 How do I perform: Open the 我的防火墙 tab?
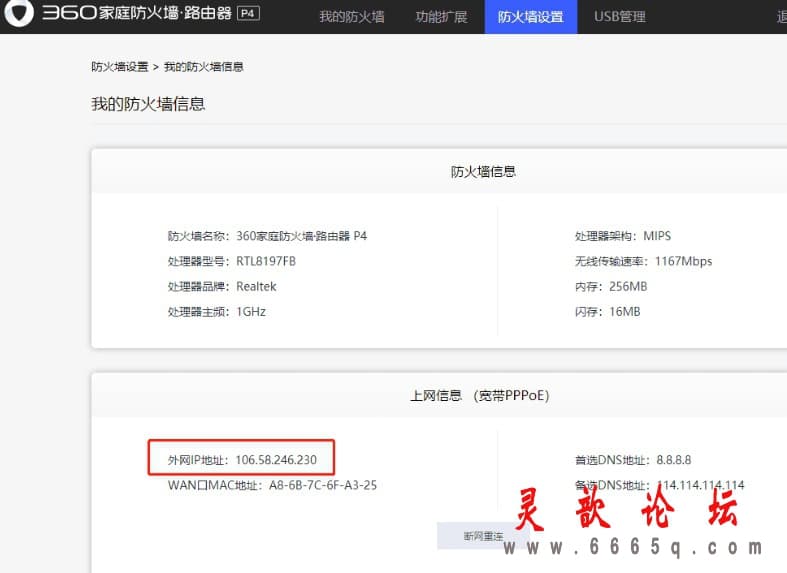coord(352,17)
